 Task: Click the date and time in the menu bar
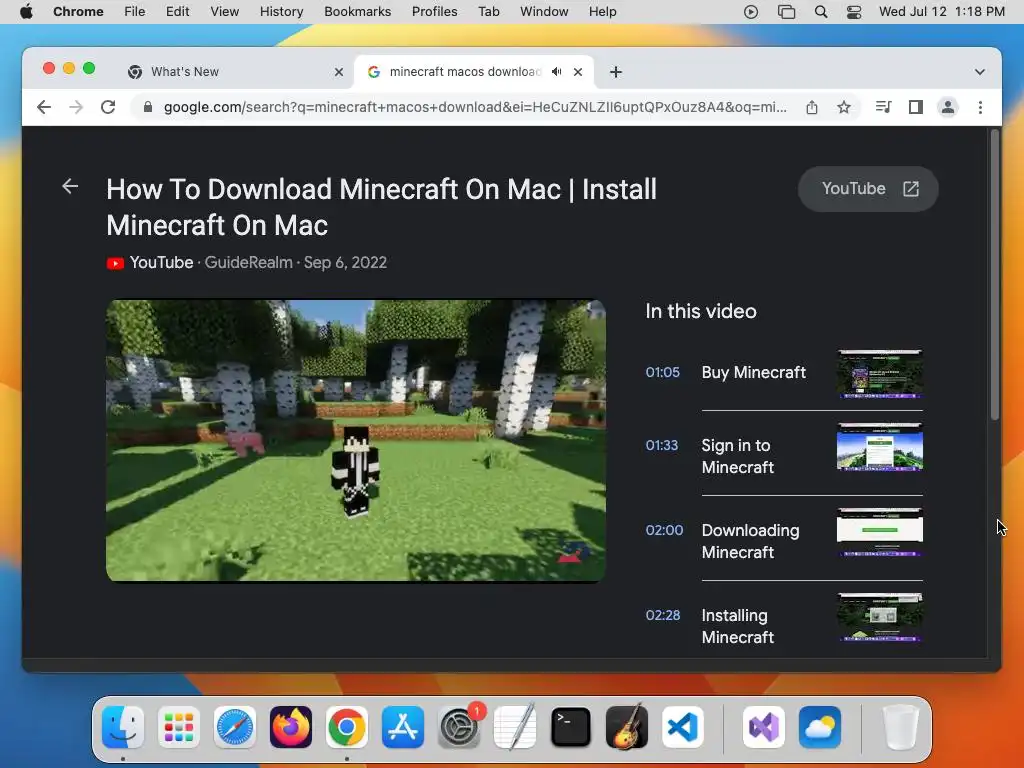tap(942, 12)
